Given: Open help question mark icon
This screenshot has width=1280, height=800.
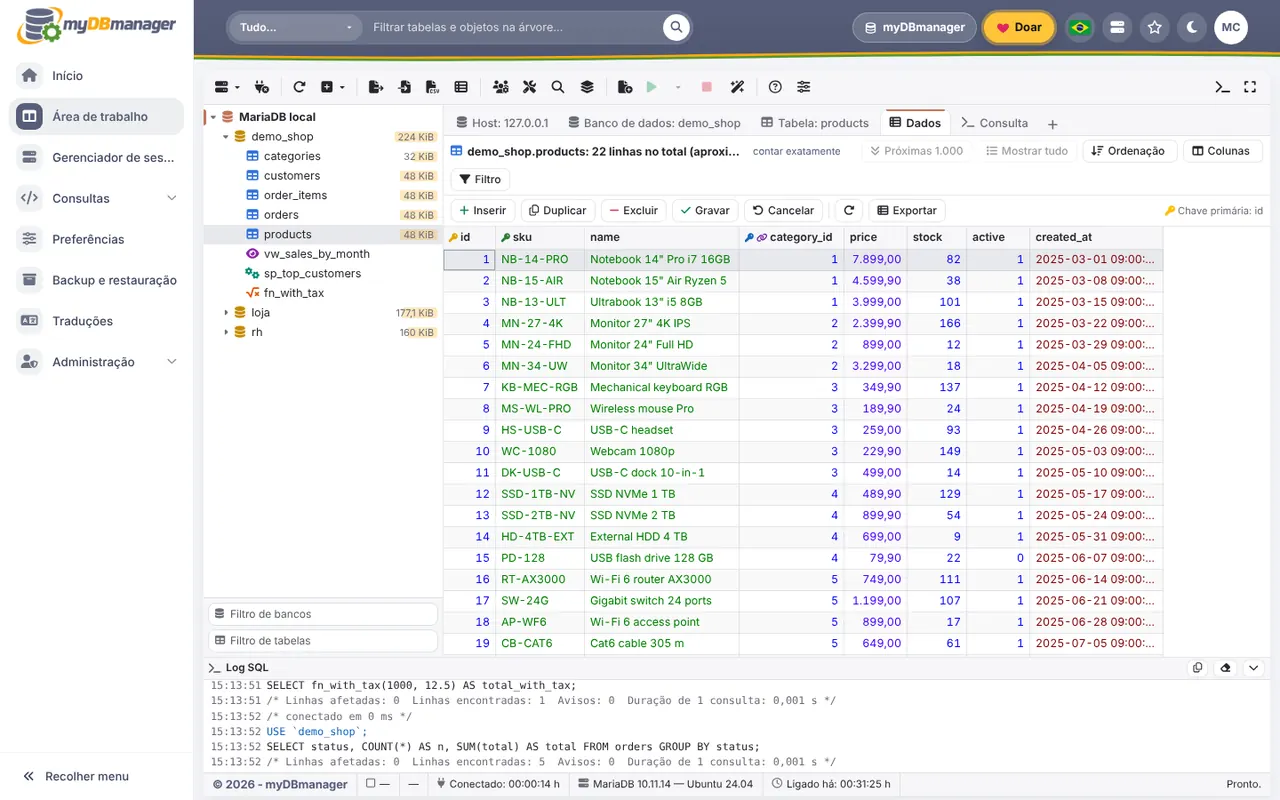Looking at the screenshot, I should 775,87.
